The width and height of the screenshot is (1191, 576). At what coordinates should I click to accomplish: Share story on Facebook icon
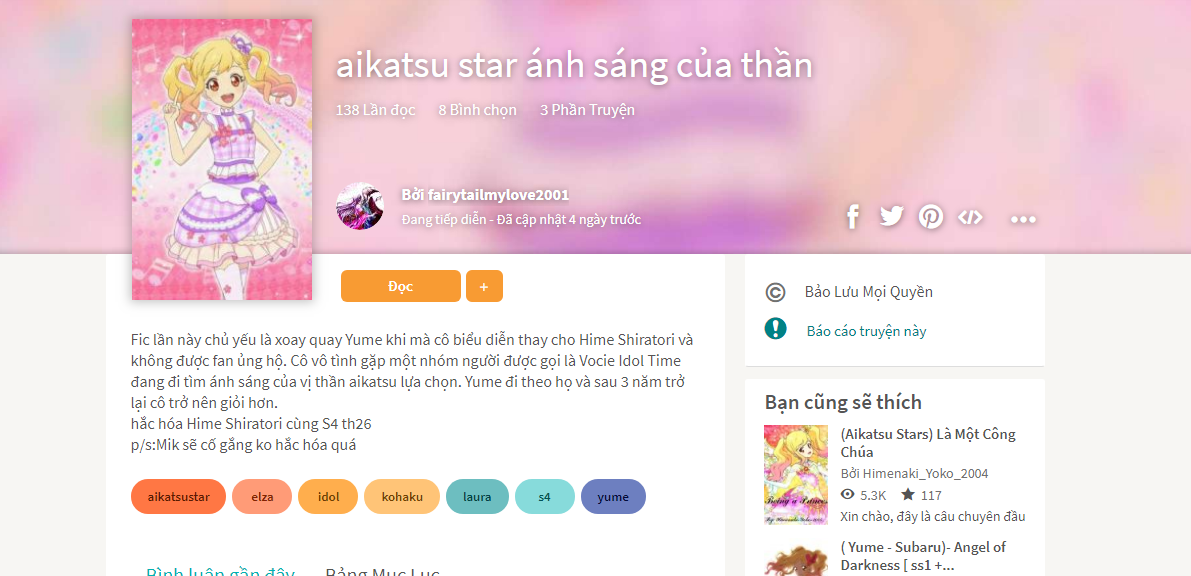(852, 217)
